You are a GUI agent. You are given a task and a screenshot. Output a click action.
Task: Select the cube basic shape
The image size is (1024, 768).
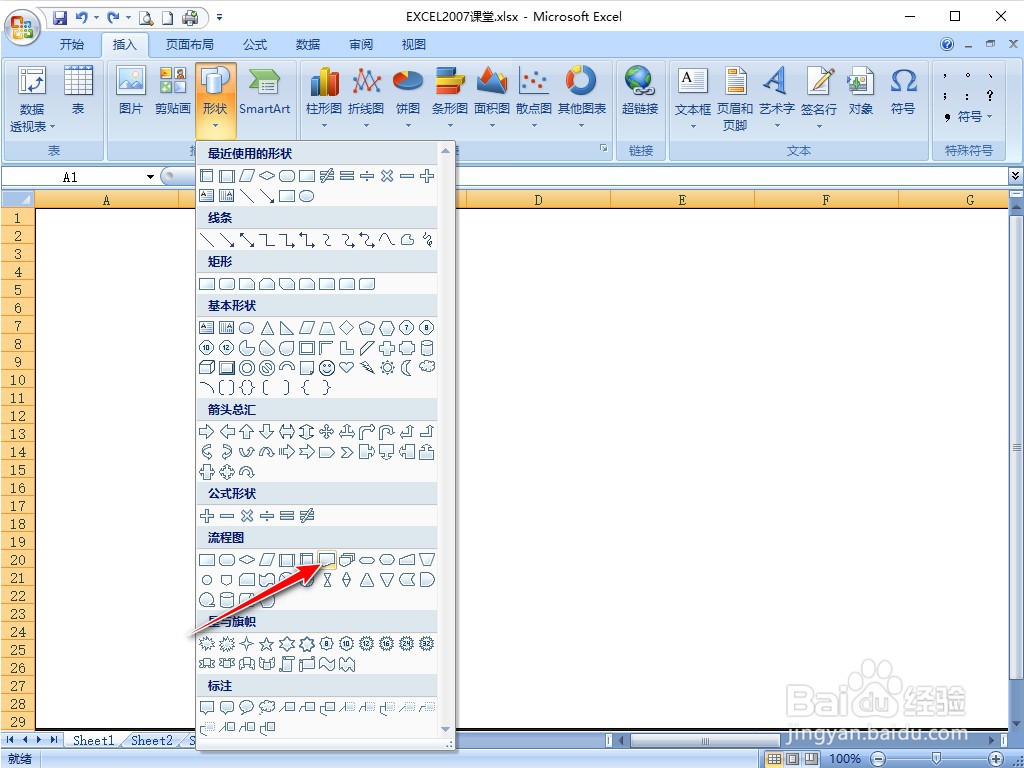pos(206,368)
